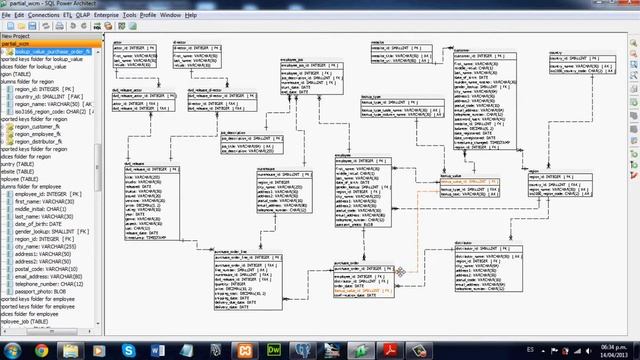Click the tree panel's horizontal scrollbar thumb
The image size is (640, 360).
coord(52,331)
